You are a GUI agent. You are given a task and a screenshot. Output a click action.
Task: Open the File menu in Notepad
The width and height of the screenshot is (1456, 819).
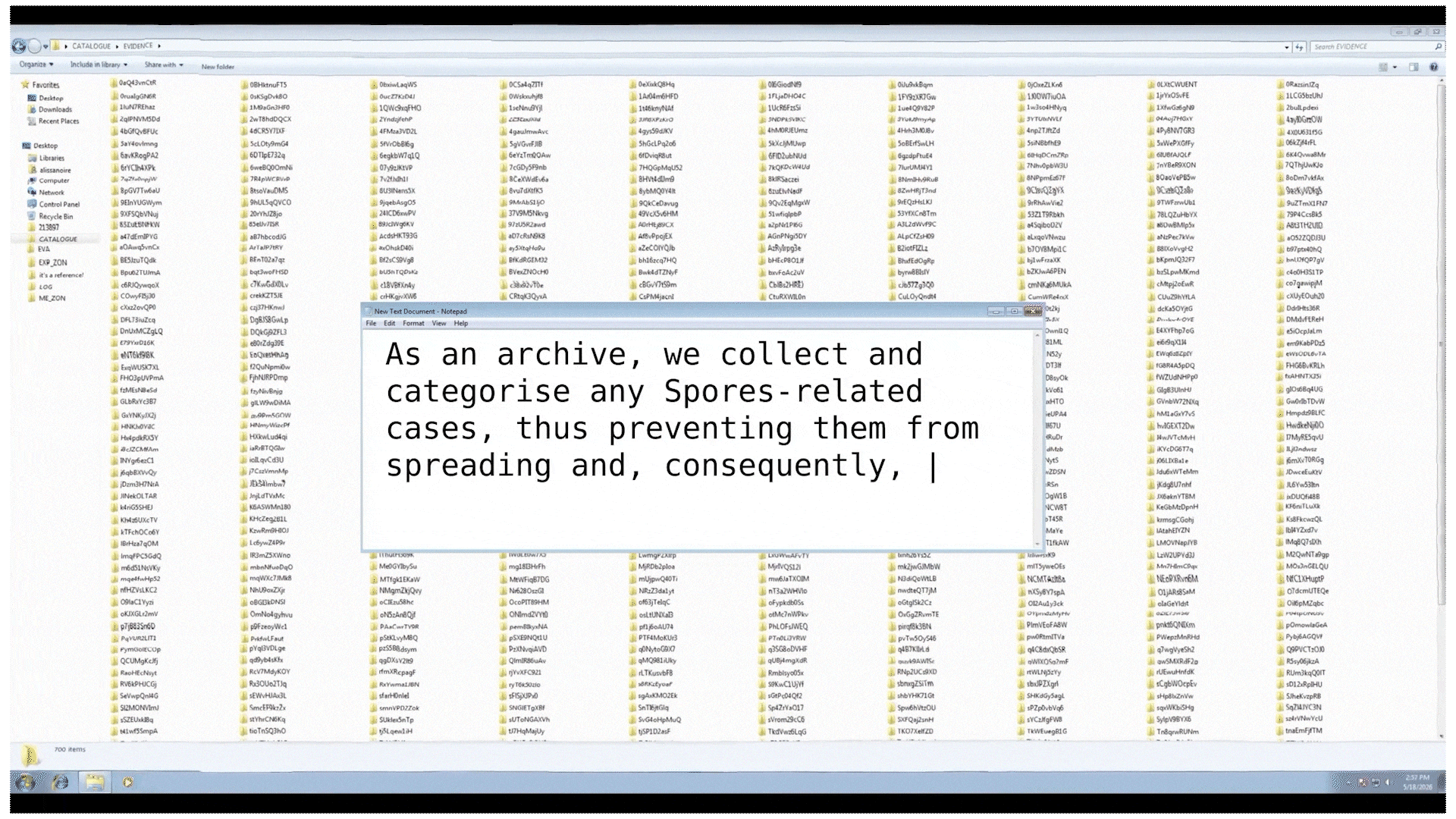tap(371, 323)
